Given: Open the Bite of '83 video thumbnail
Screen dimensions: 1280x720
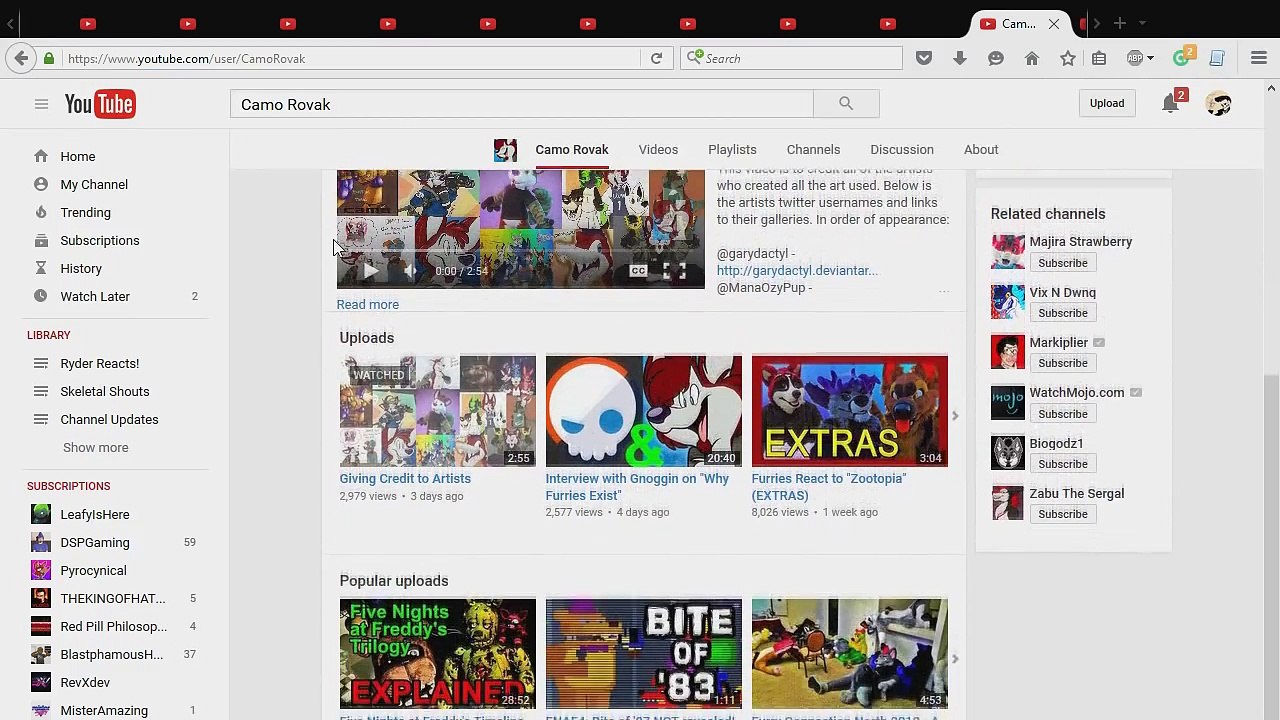Looking at the screenshot, I should click(x=644, y=654).
